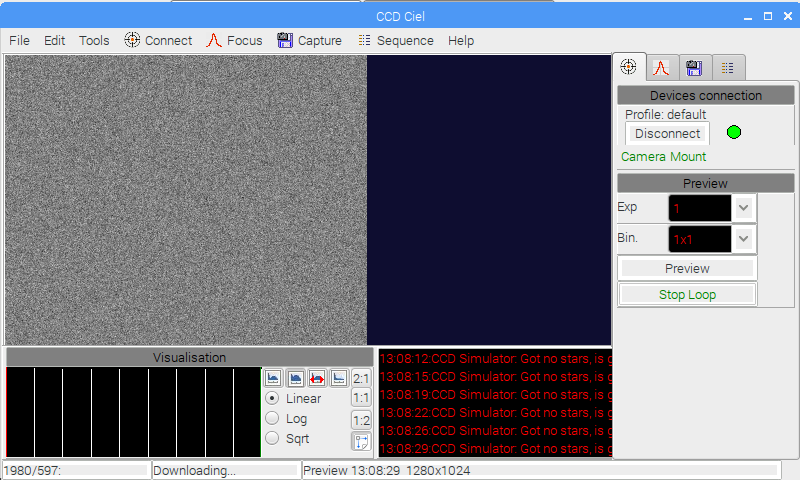The image size is (800, 480).
Task: Click the Exp value input field
Action: pos(700,208)
